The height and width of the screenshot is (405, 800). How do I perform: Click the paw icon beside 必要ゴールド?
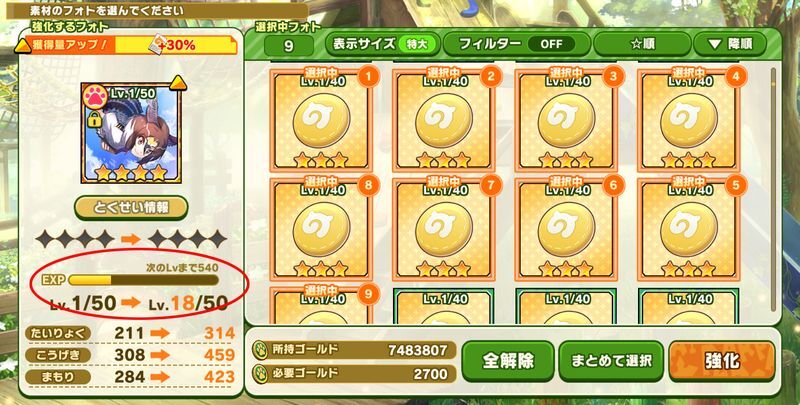(260, 373)
